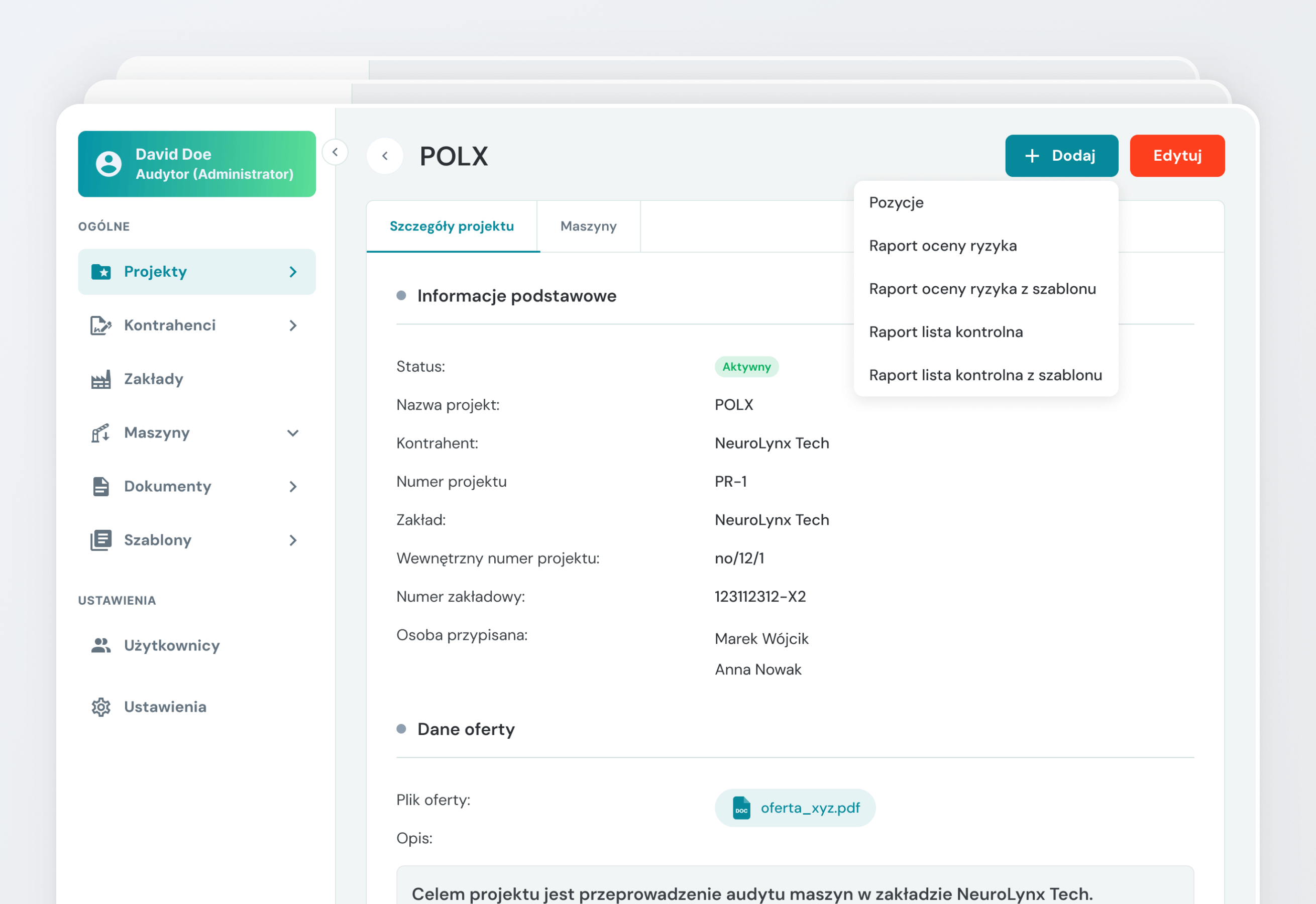Choose Raport oceny ryzyka menu item
This screenshot has height=904, width=1316.
(985, 246)
